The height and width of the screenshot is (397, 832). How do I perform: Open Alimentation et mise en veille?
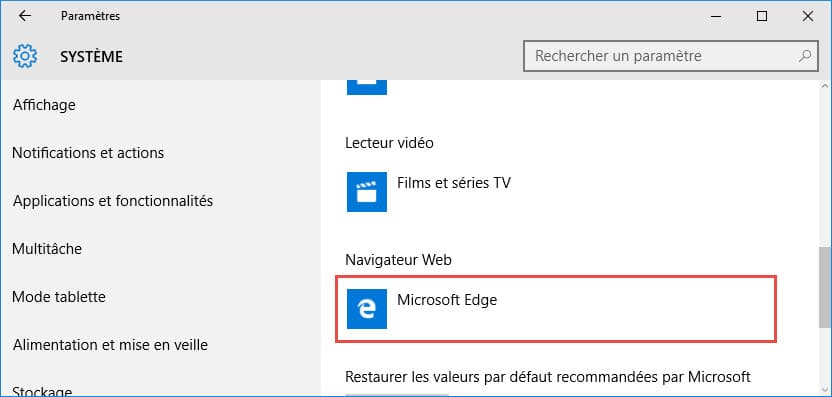(x=110, y=345)
